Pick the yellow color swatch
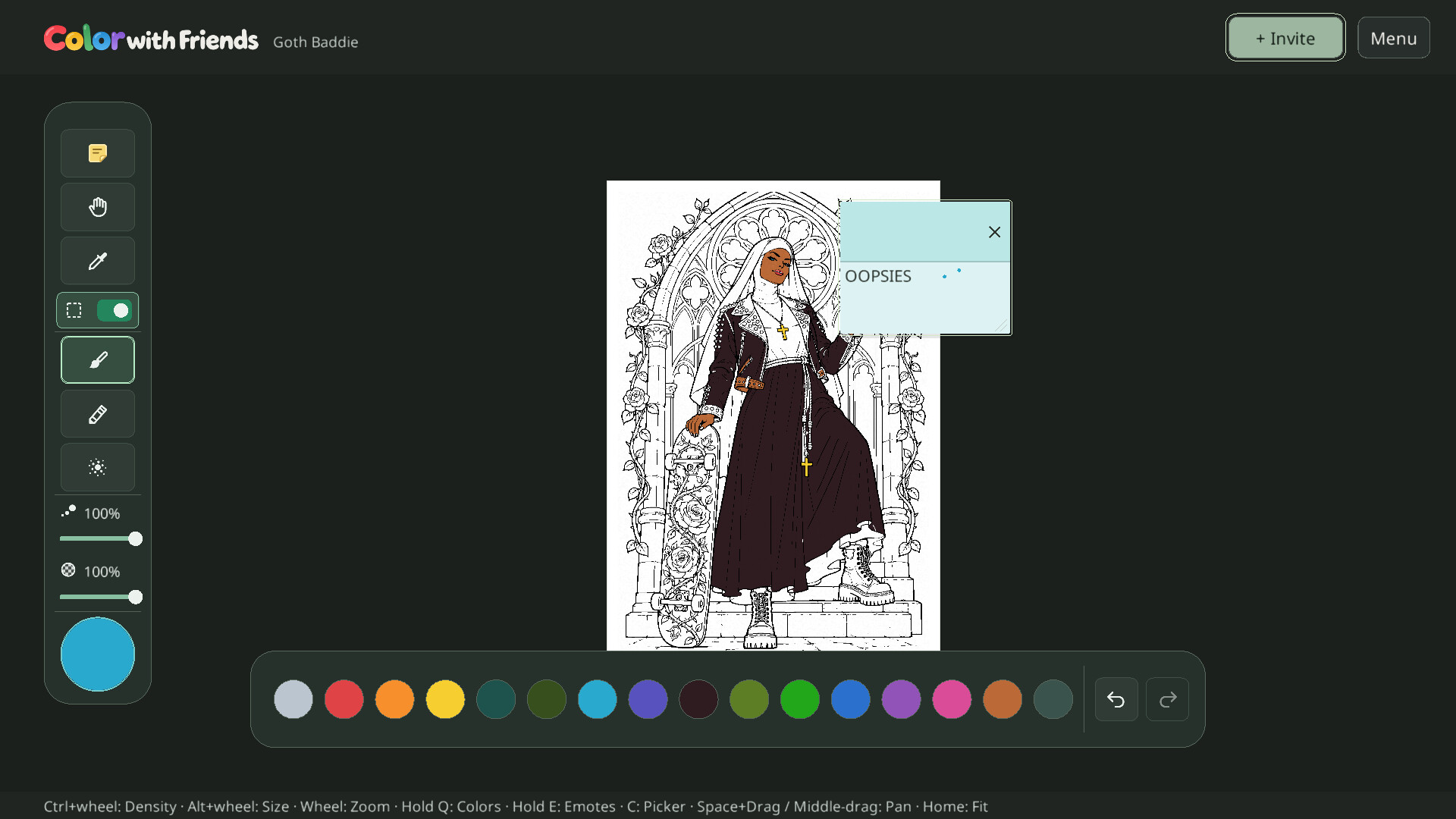Screen dimensions: 1456x819 pos(445,699)
